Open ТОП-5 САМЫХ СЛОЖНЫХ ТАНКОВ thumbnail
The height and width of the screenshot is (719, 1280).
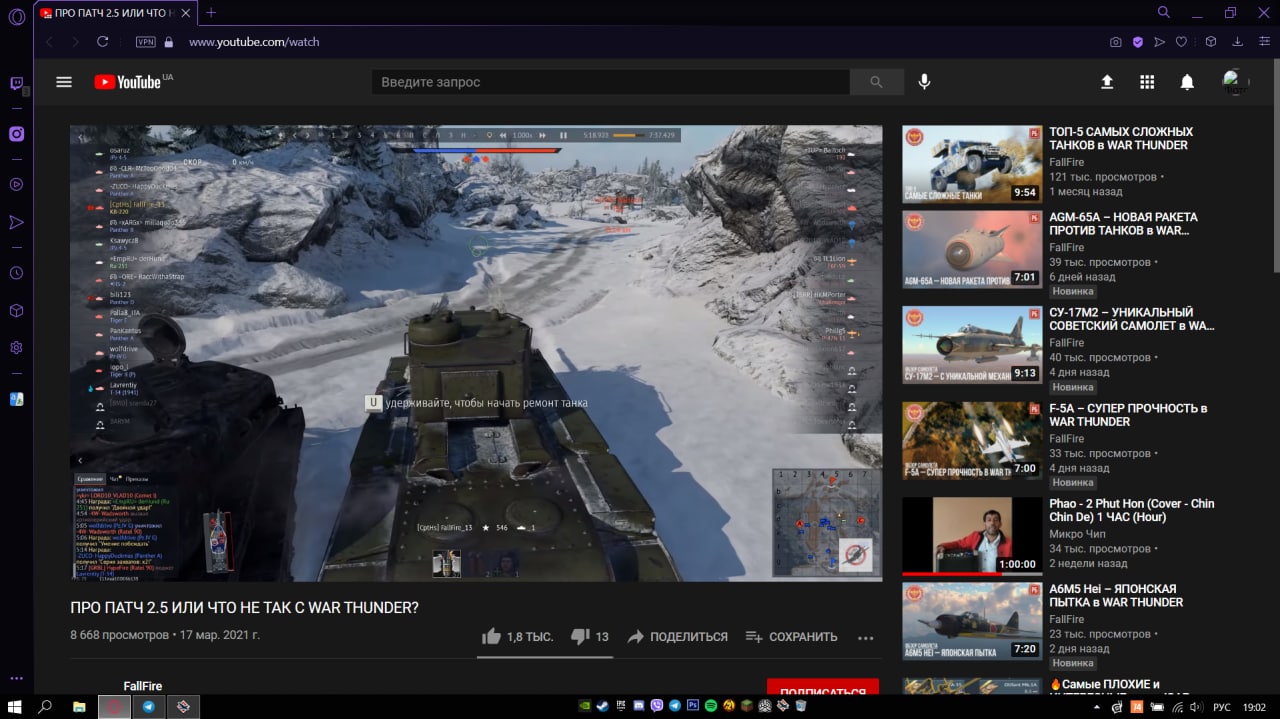pos(972,164)
